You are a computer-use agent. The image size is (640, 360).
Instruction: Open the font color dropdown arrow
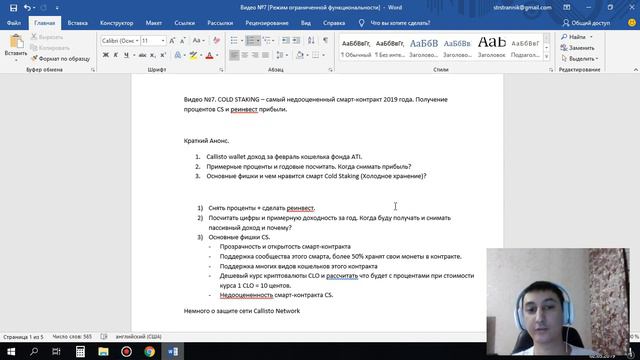pos(217,55)
